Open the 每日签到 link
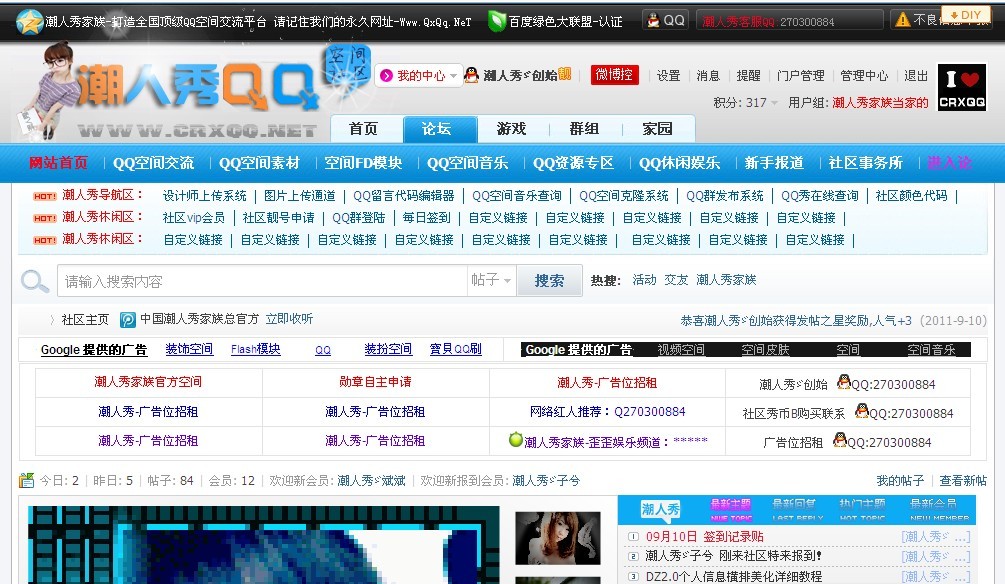Screen dimensions: 1005x584 426,218
